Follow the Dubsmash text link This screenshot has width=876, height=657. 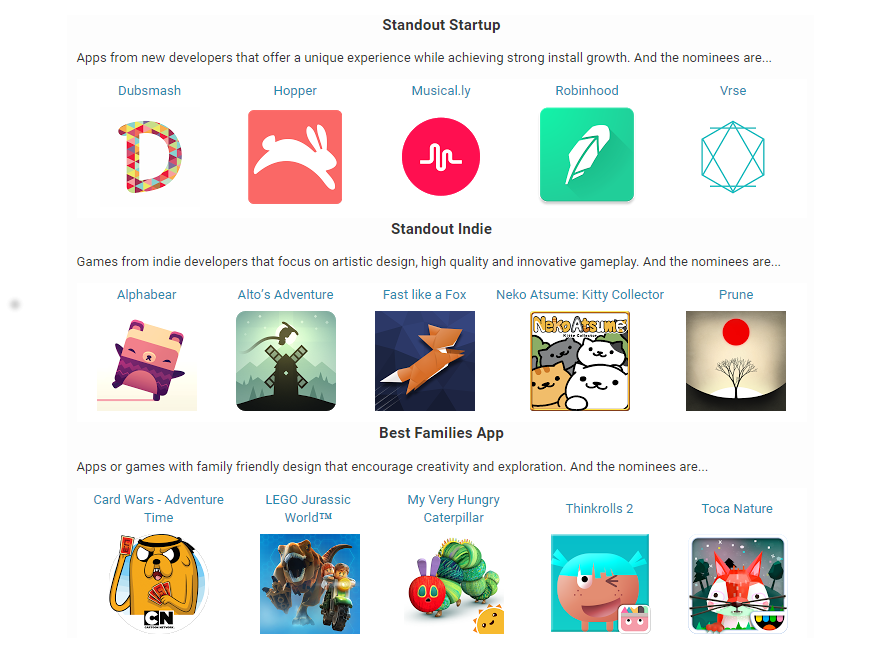click(x=149, y=91)
